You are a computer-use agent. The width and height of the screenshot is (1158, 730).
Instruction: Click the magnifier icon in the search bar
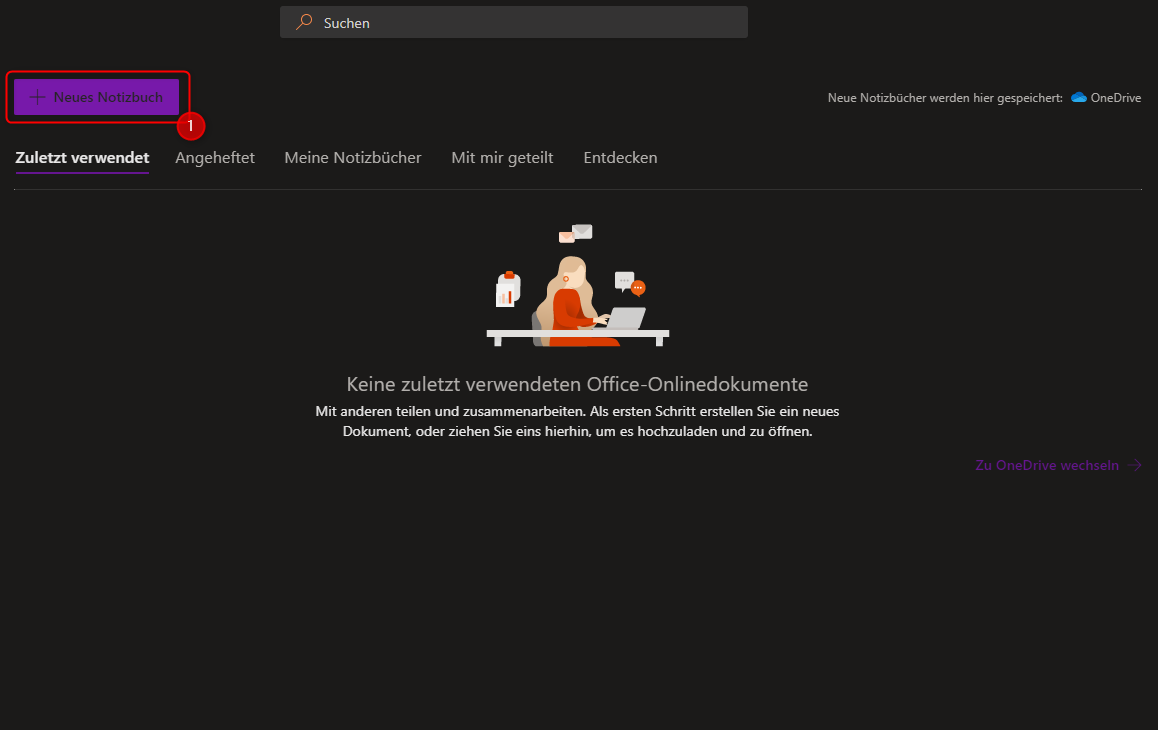[304, 22]
